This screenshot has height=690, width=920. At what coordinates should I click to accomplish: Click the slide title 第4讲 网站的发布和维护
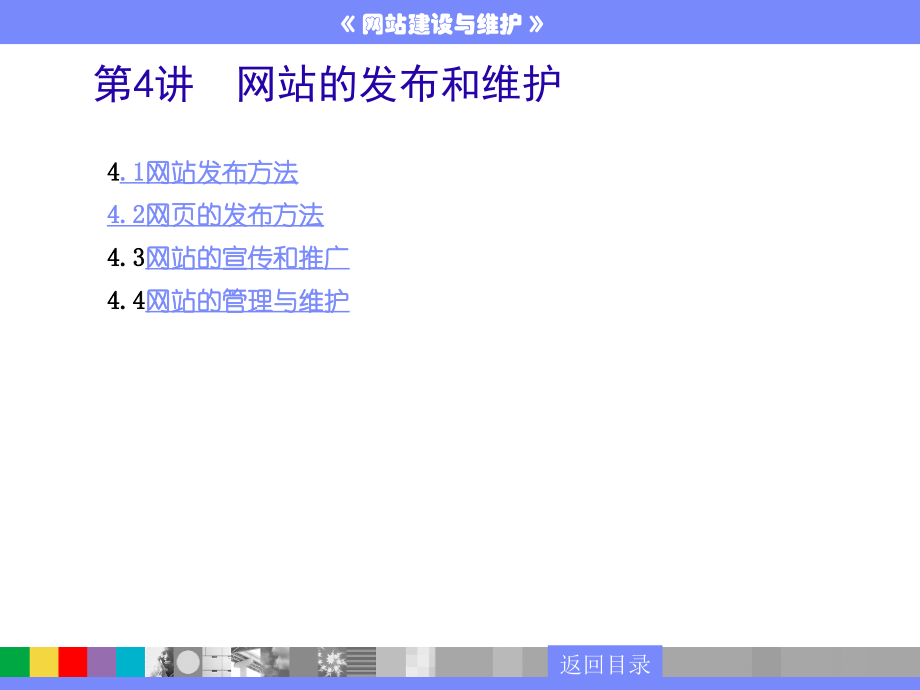[328, 85]
